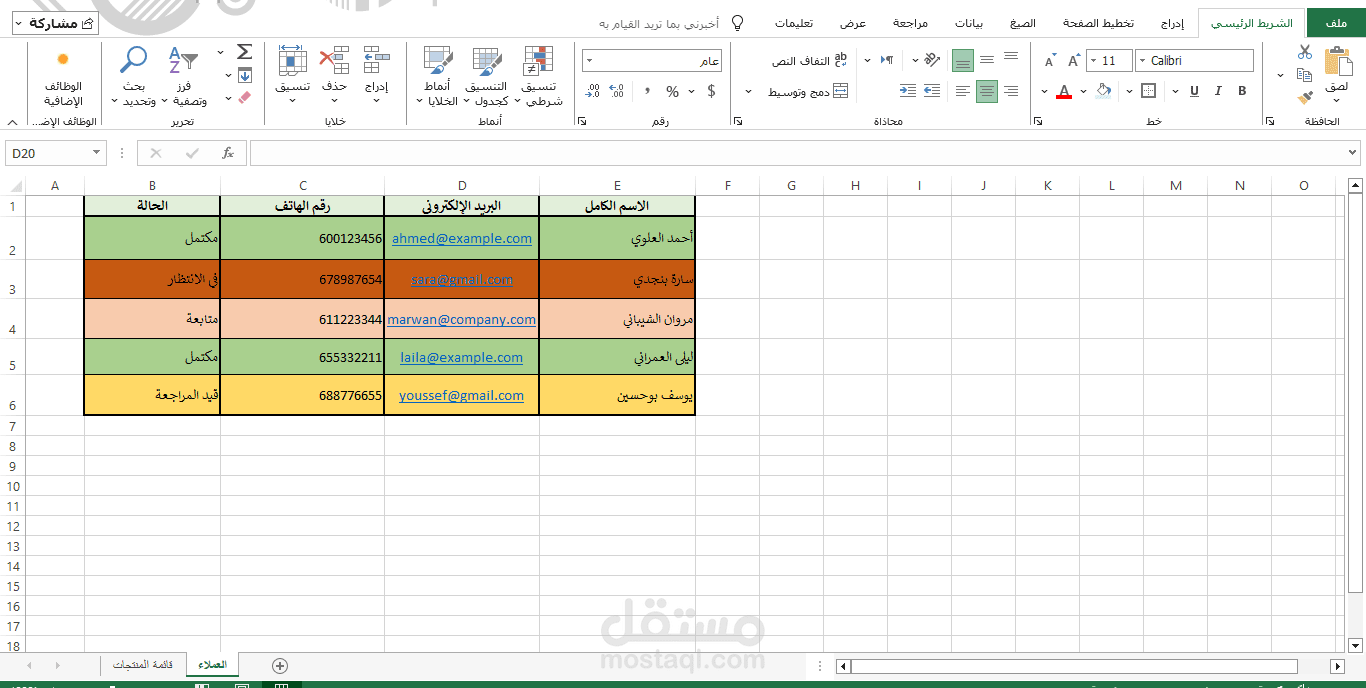The width and height of the screenshot is (1366, 688).
Task: Toggle Italic formatting
Action: (x=1218, y=91)
